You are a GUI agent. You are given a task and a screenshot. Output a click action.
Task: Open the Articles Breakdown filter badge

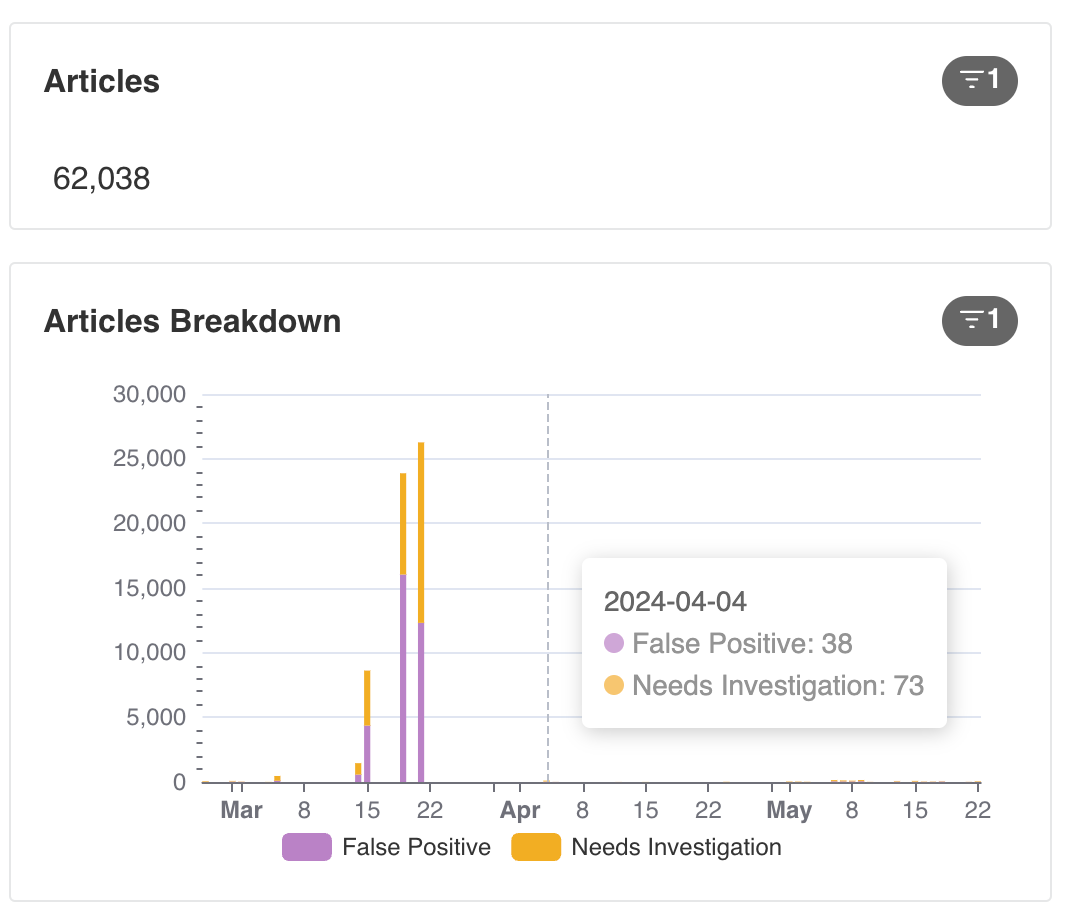tap(979, 321)
